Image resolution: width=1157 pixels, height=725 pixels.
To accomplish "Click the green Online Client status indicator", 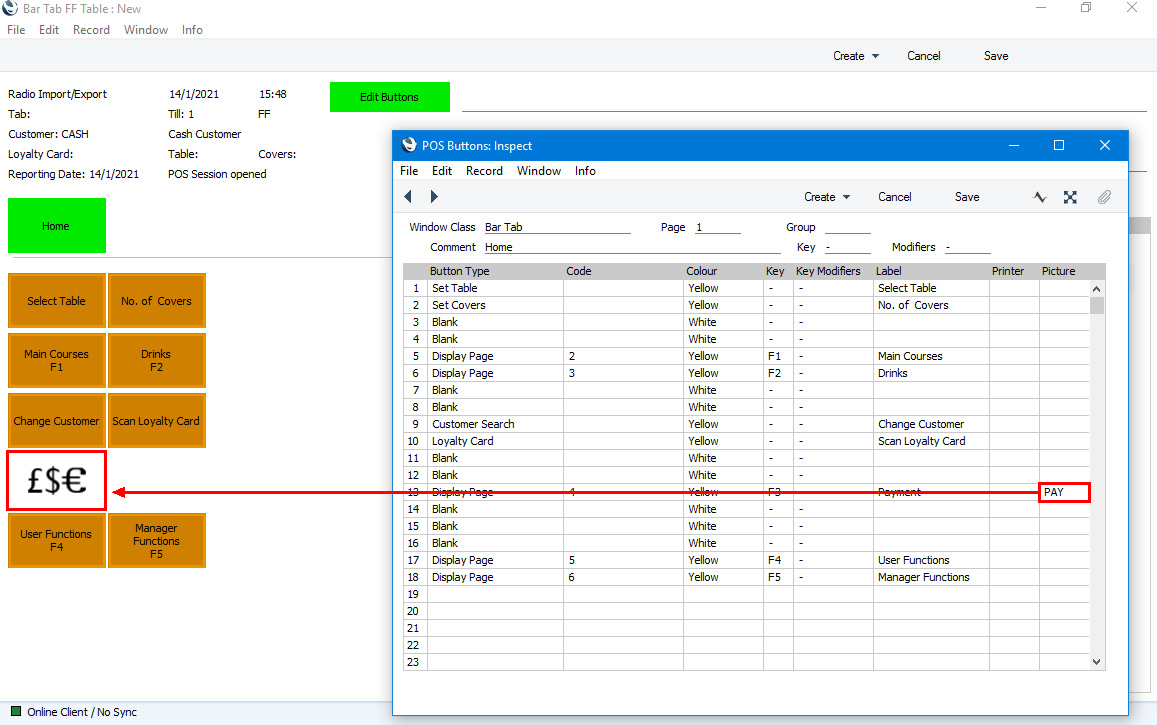I will pyautogui.click(x=16, y=711).
